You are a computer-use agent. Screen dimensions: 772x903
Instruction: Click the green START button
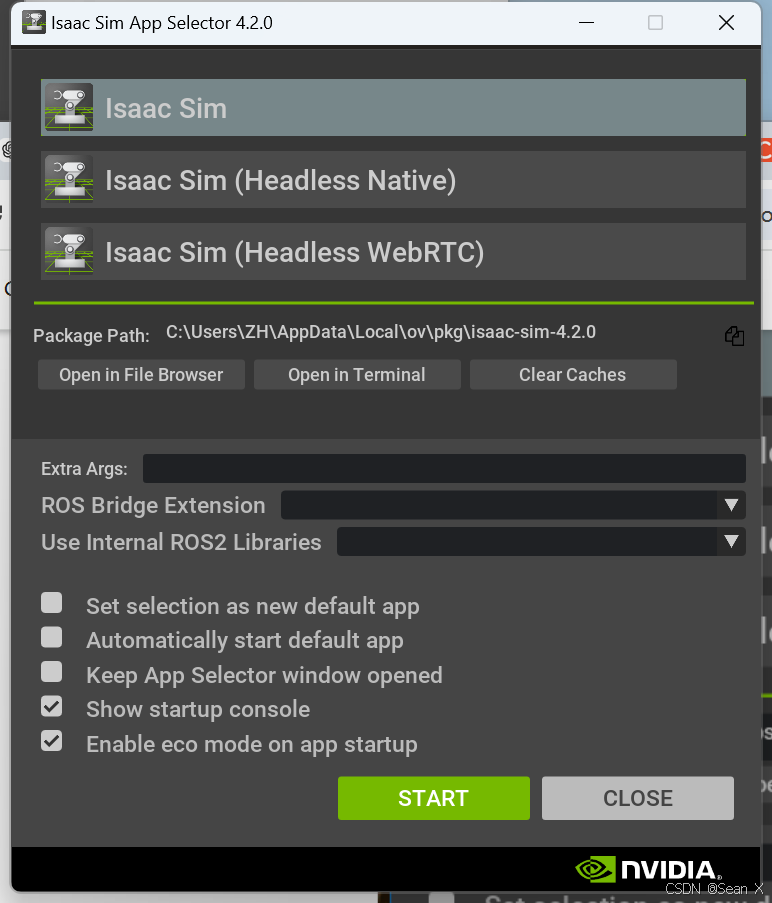(x=433, y=798)
